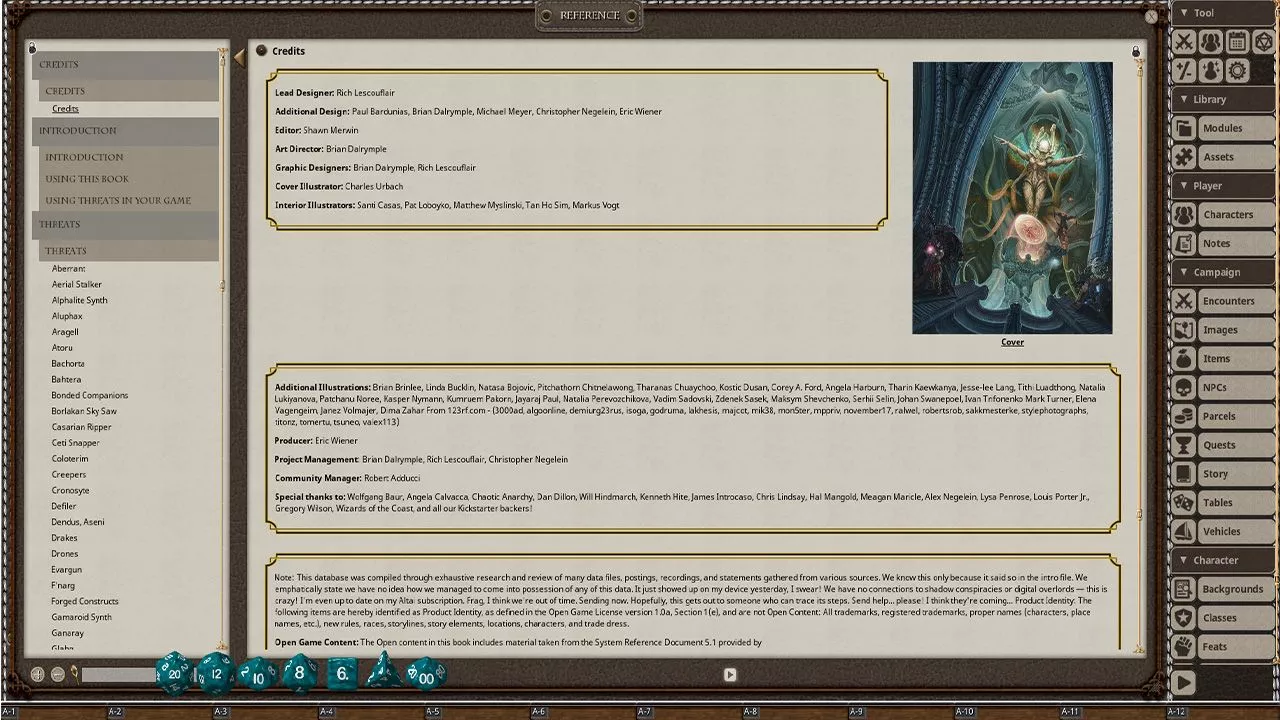Close the Reference window

(x=1151, y=16)
